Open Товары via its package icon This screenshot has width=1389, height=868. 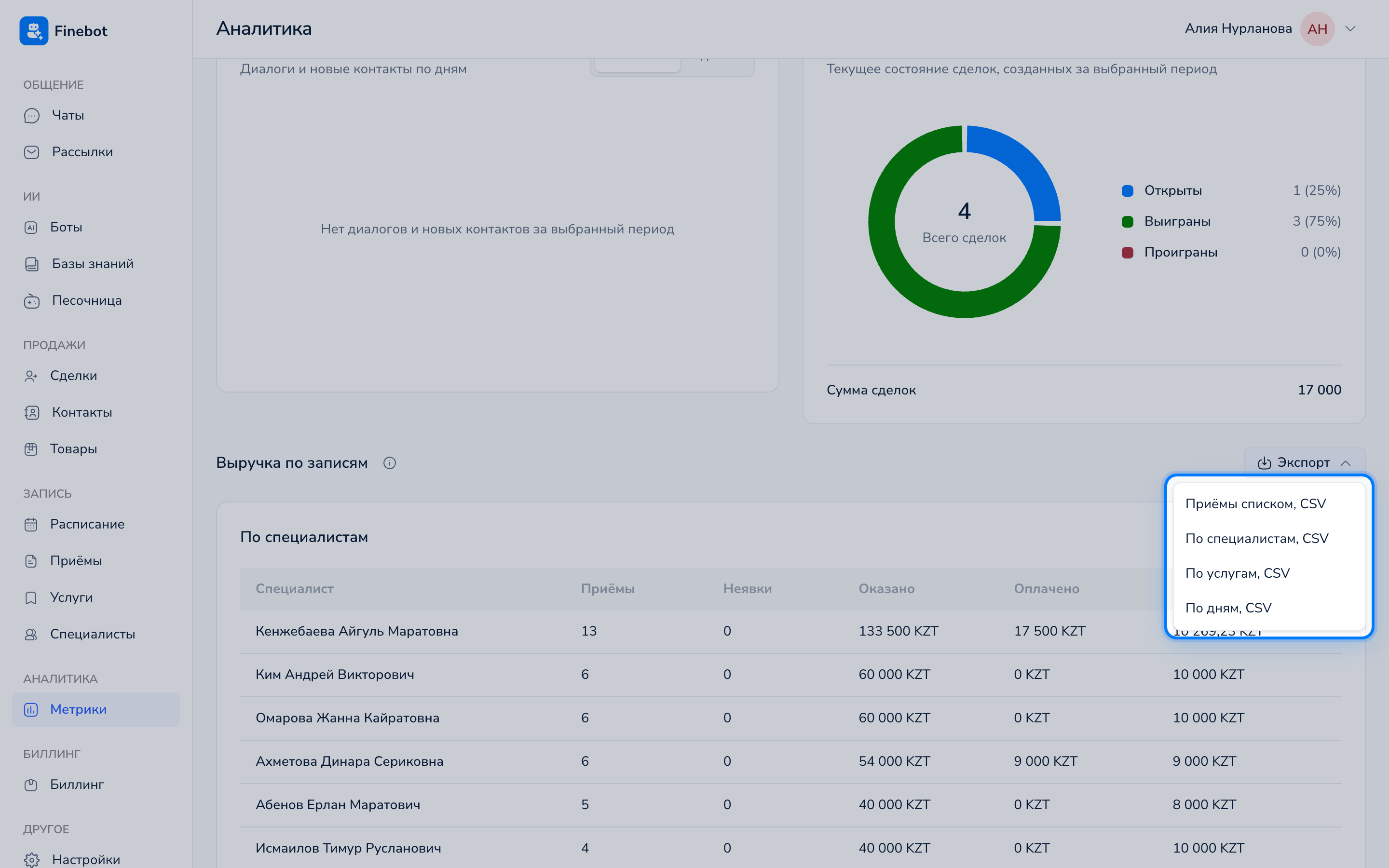pyautogui.click(x=31, y=449)
